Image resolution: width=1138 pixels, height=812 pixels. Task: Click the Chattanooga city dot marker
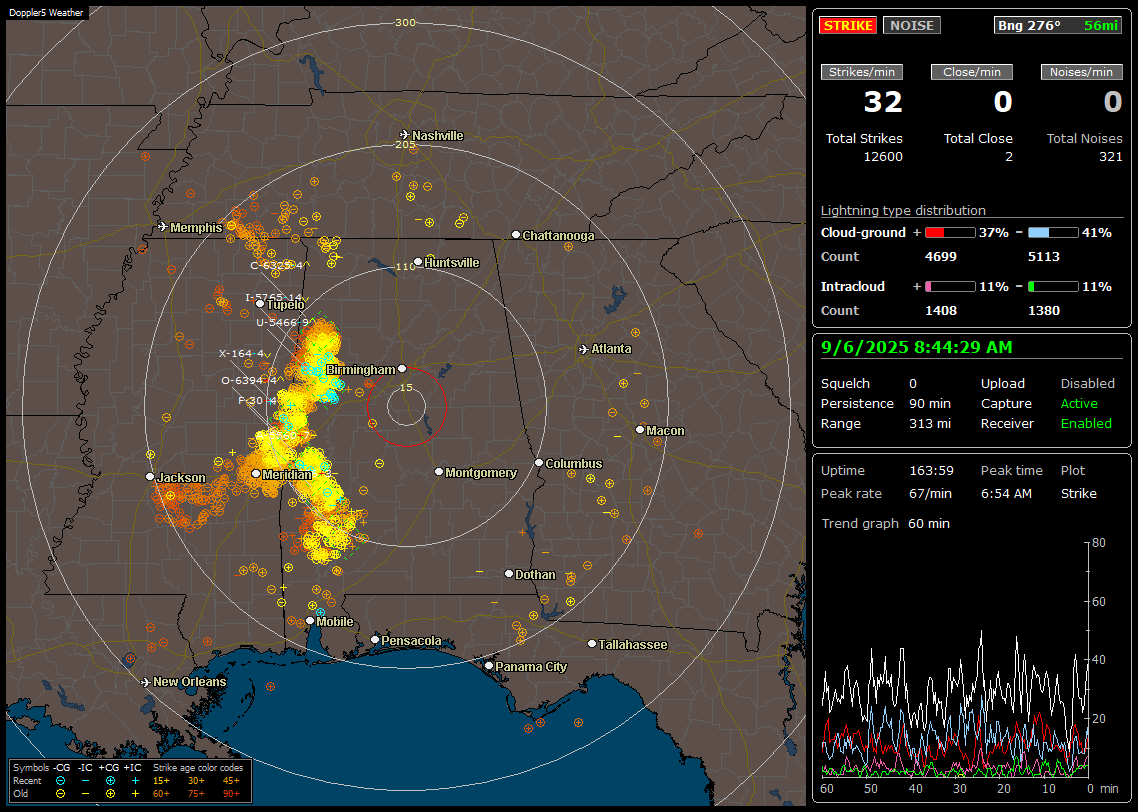click(x=516, y=235)
